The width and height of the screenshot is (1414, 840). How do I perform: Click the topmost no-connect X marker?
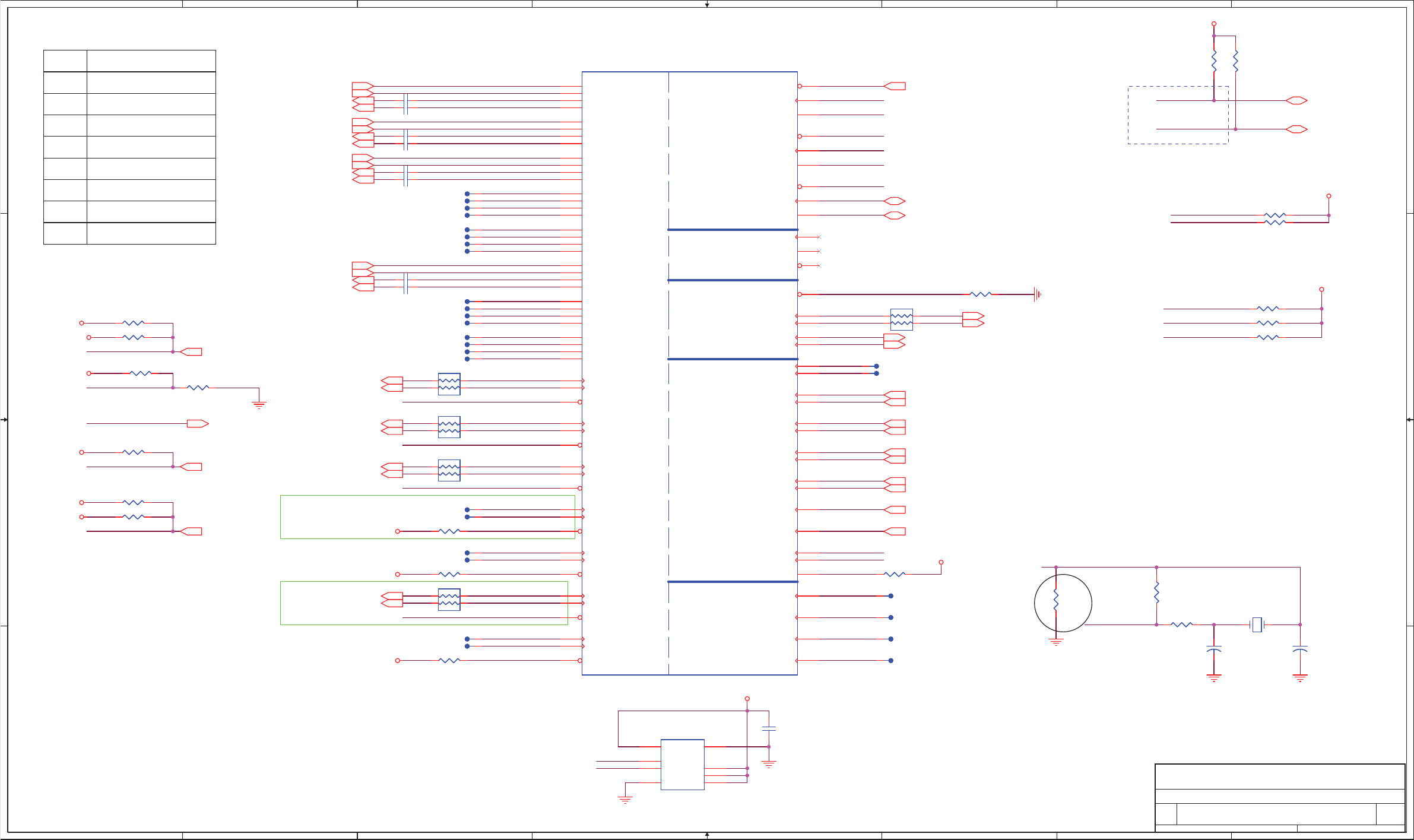coord(819,237)
